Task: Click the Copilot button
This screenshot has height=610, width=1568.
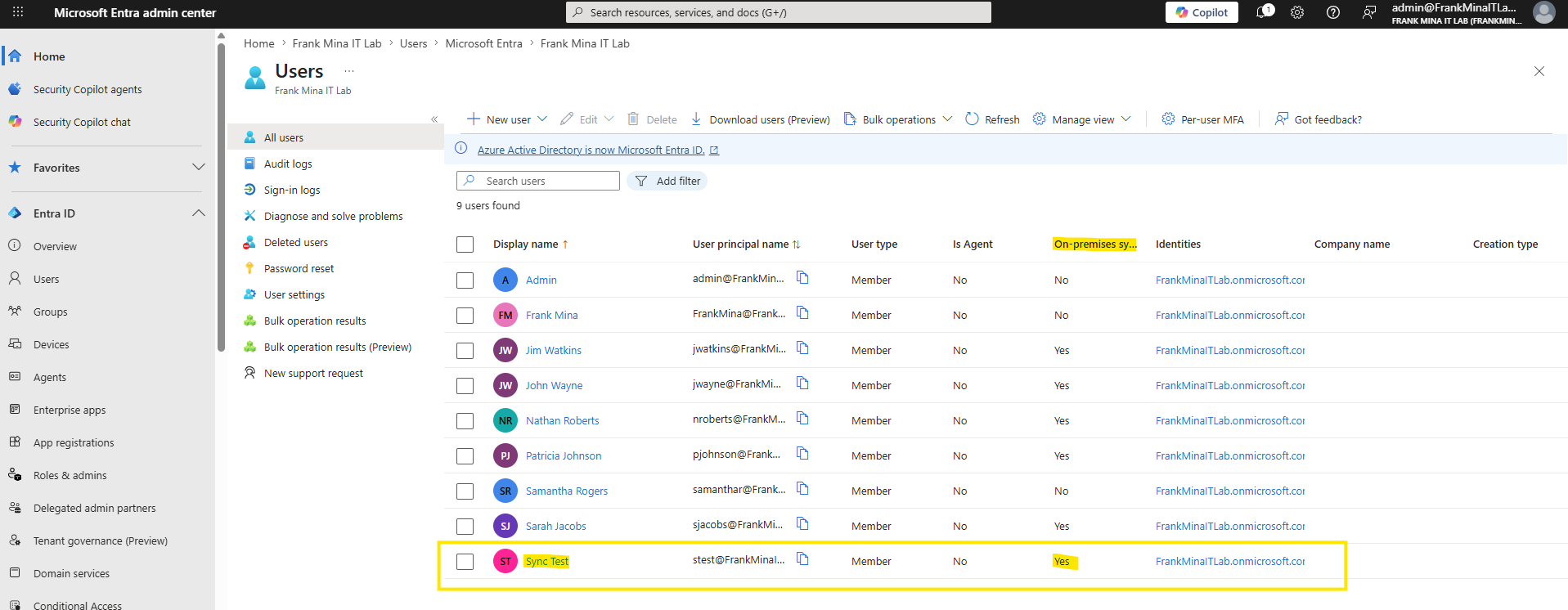Action: point(1202,12)
